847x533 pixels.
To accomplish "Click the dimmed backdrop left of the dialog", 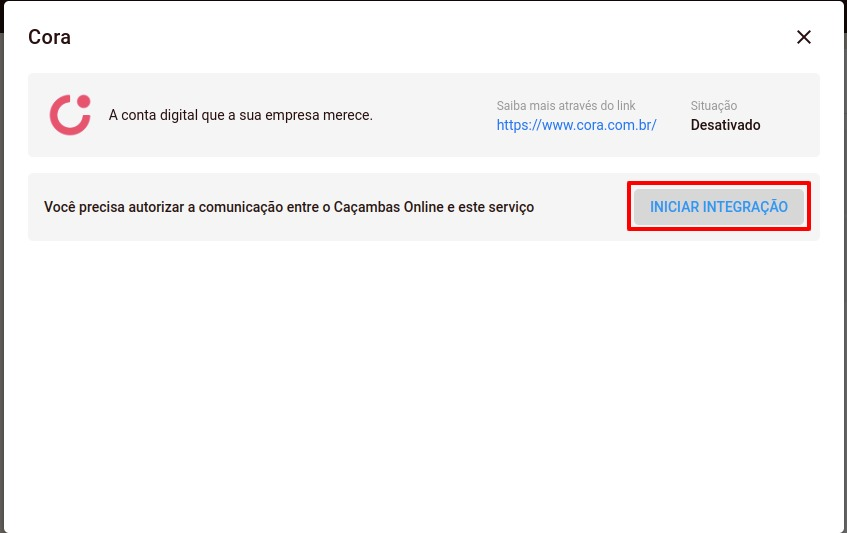I will [x=2, y=300].
